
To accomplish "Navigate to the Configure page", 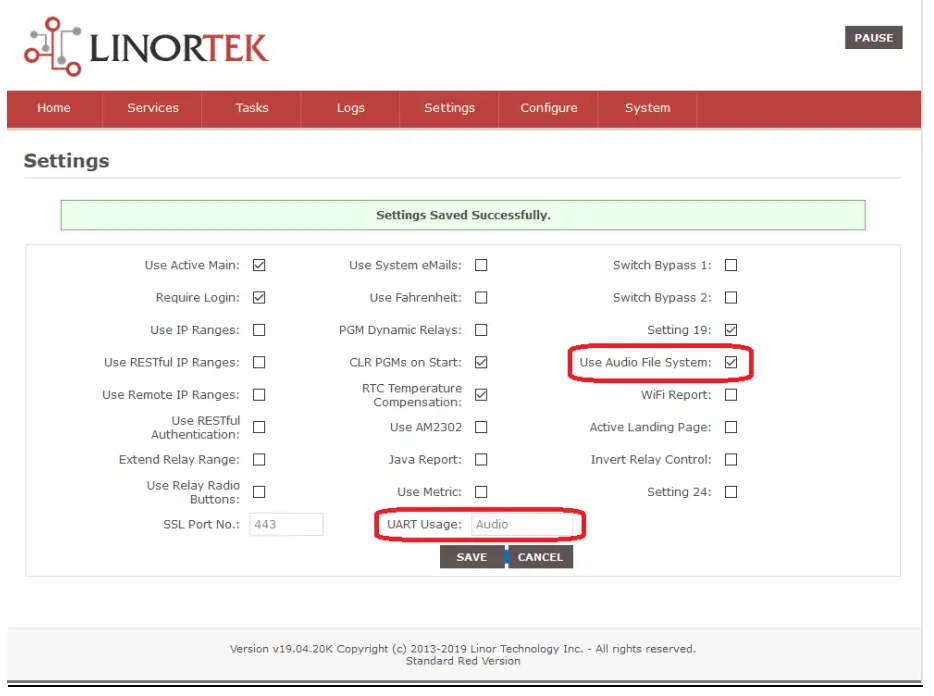I will 547,108.
